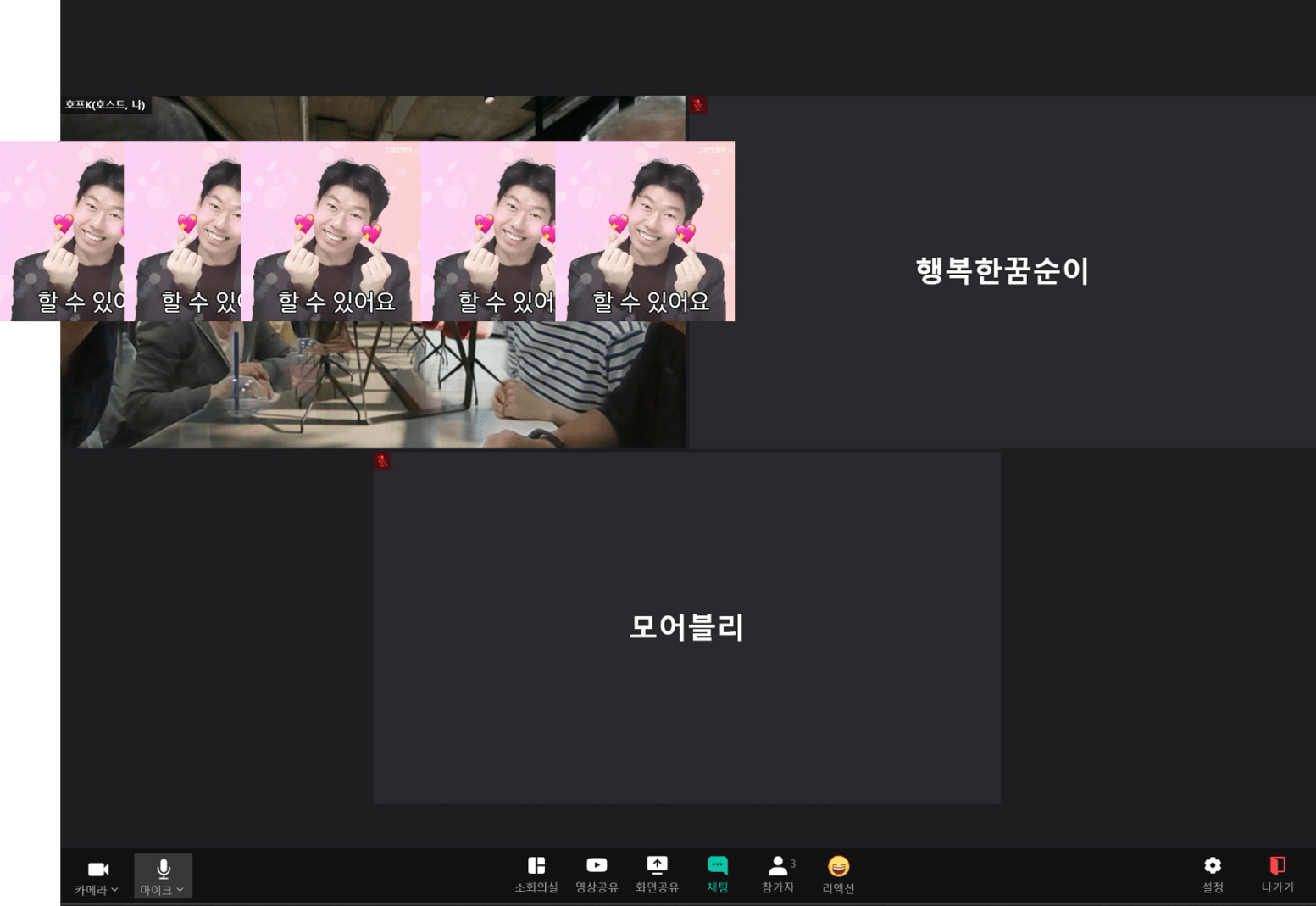Screen dimensions: 1316x906
Task: Open 설정 settings gear
Action: coord(1212,874)
